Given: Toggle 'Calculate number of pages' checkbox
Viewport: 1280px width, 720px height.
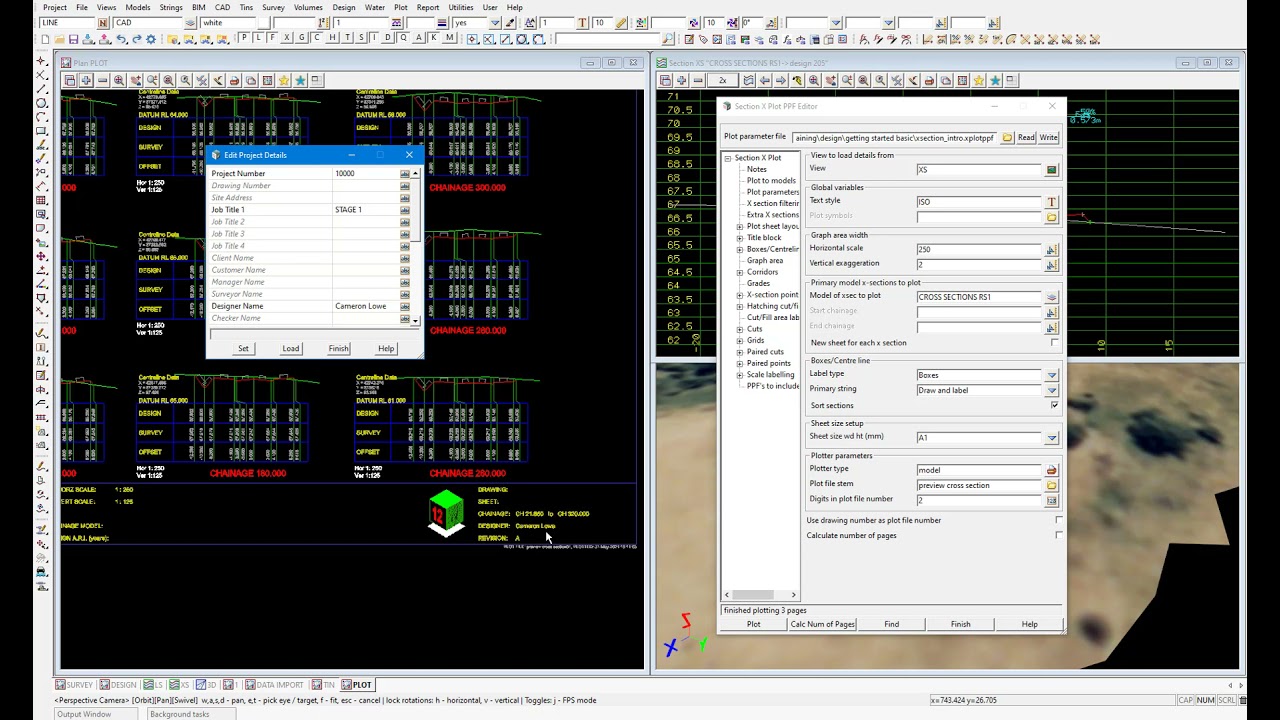Looking at the screenshot, I should [1059, 535].
